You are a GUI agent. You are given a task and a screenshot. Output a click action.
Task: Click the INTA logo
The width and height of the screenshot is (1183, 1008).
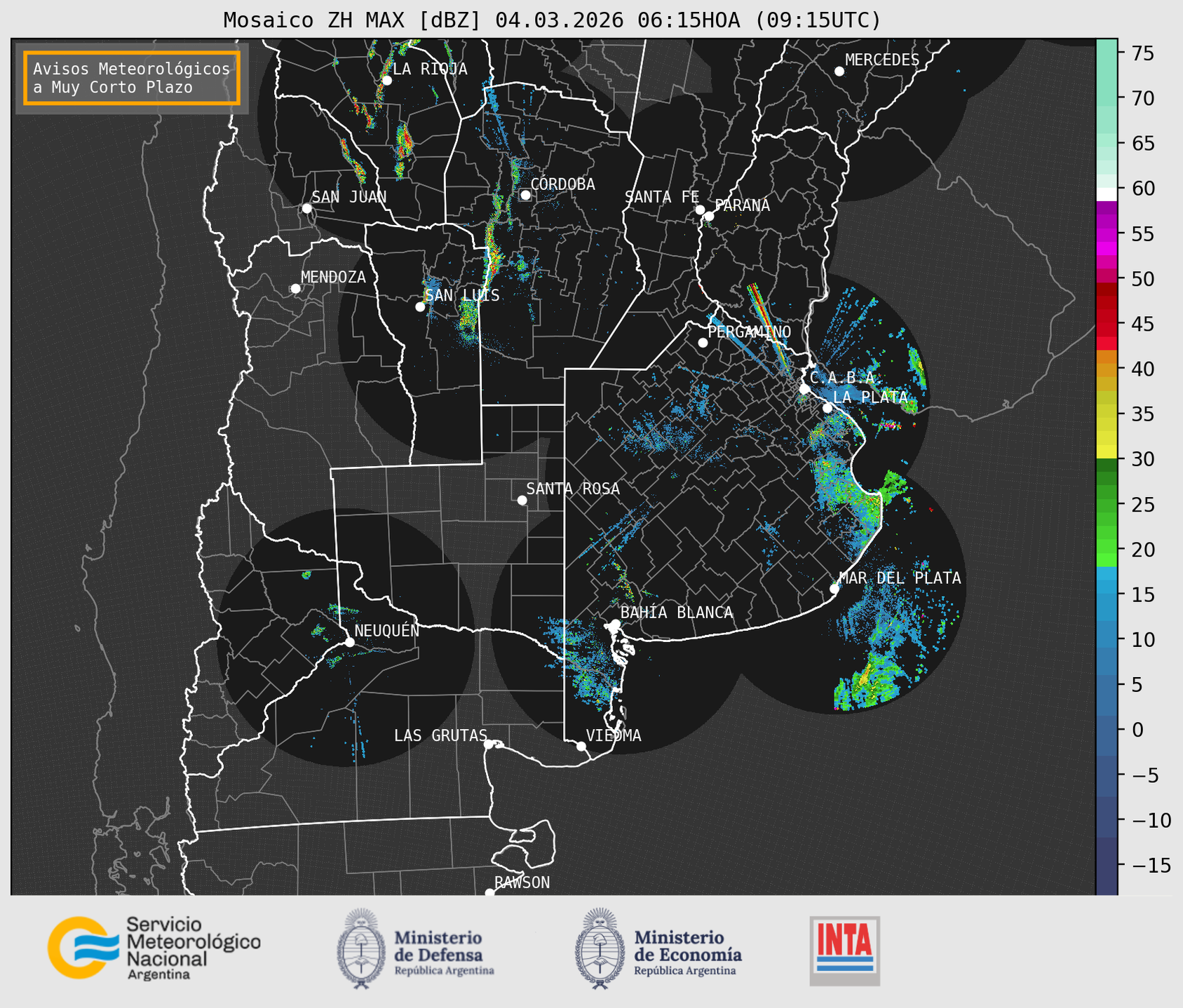pyautogui.click(x=845, y=951)
